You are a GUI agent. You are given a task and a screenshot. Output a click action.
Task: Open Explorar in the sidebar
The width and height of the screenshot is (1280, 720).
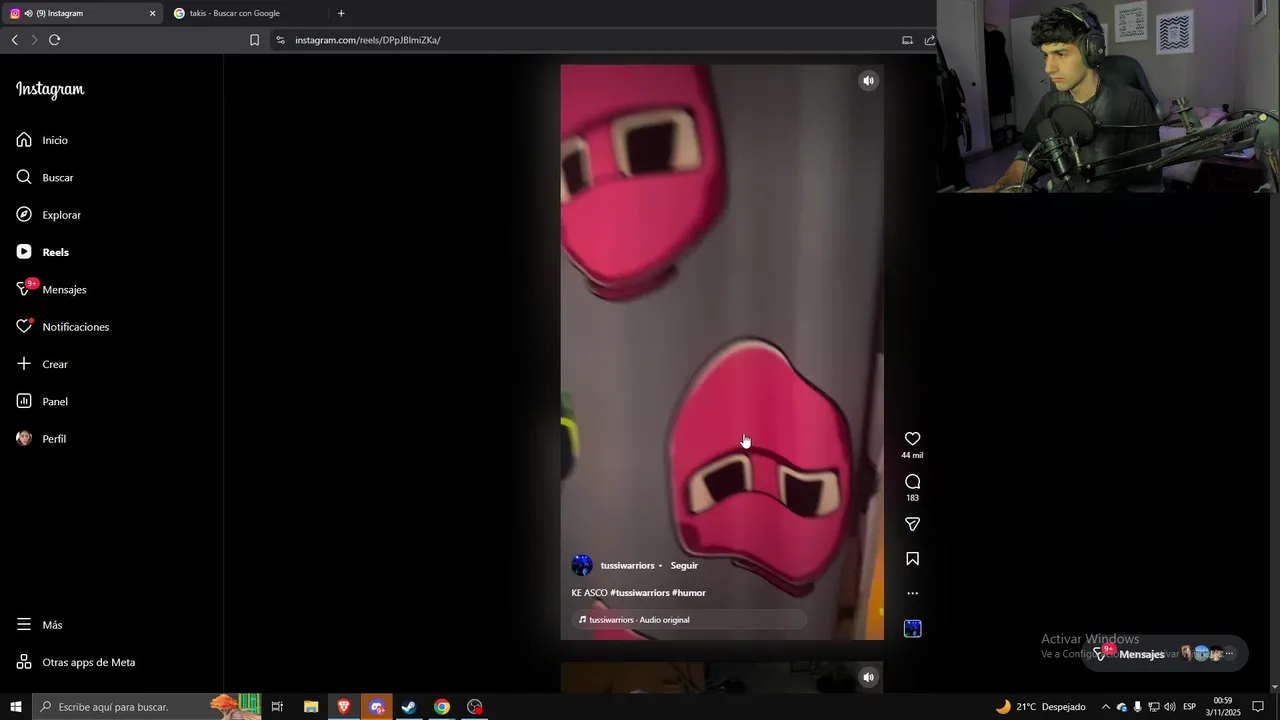[48, 214]
